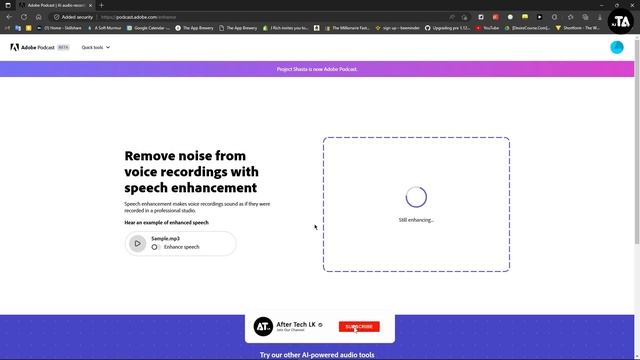Image resolution: width=640 pixels, height=360 pixels.
Task: Open the user profile avatar menu
Action: (617, 47)
